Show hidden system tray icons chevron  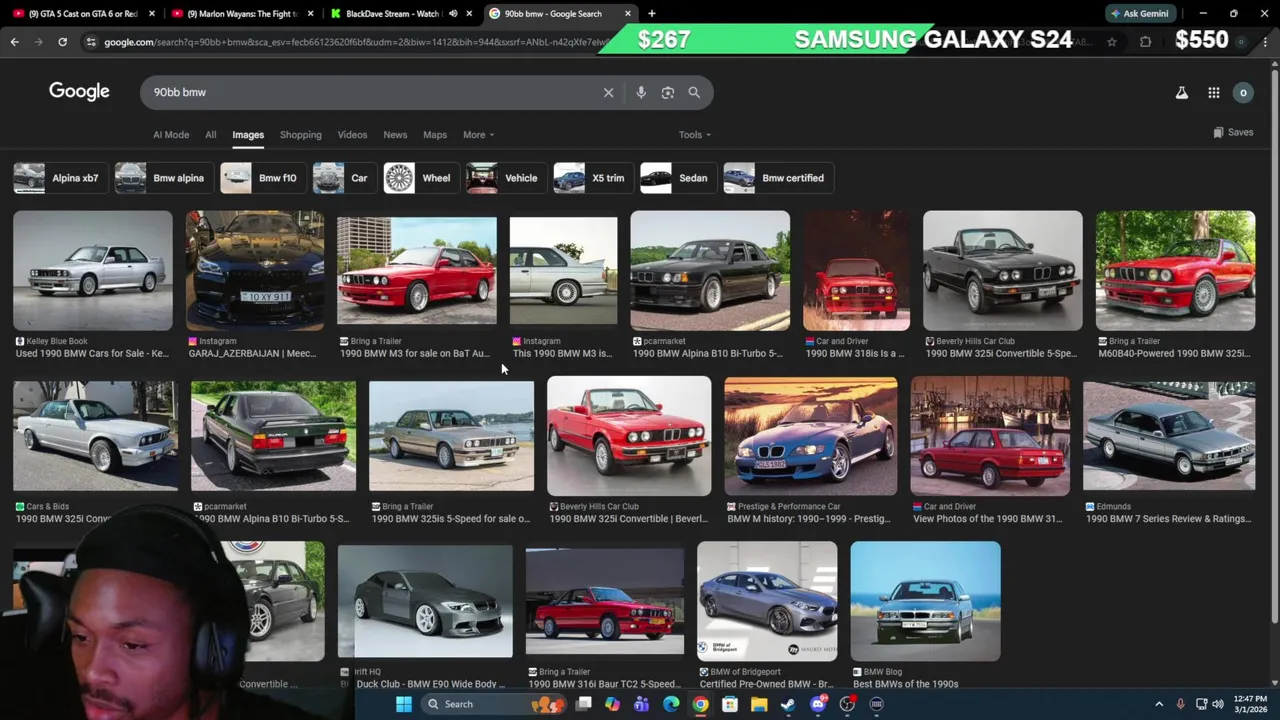[x=1159, y=704]
